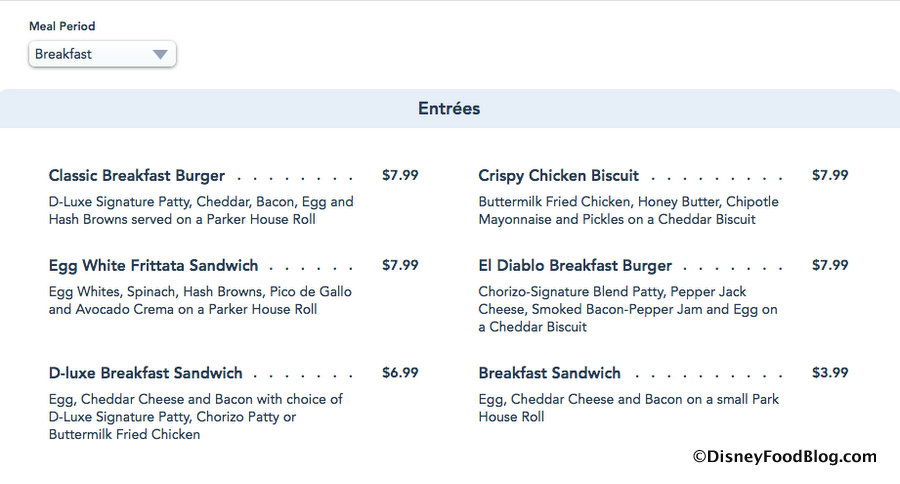This screenshot has width=900, height=484.
Task: Click the DisneyFoodBlog.com watermark
Action: pyautogui.click(x=784, y=457)
